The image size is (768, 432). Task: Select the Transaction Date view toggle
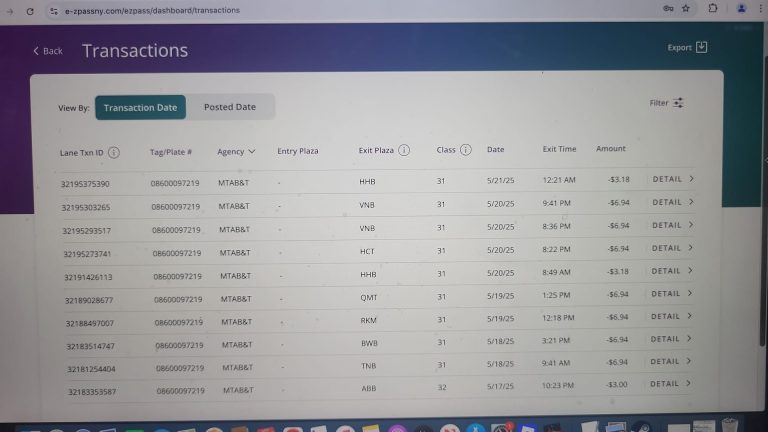[x=140, y=108]
